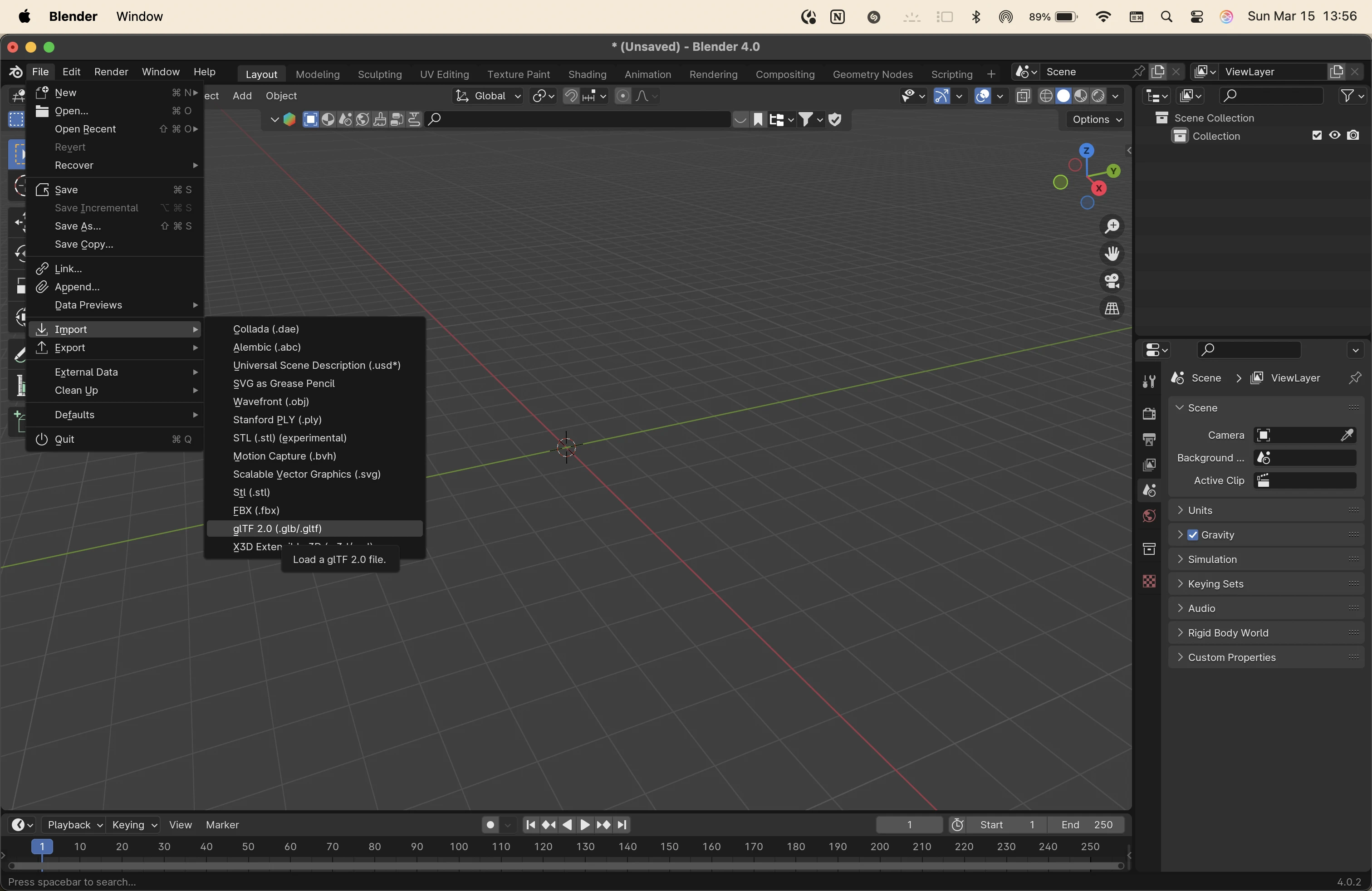
Task: Expand the Rigid Body World panel
Action: (1228, 633)
